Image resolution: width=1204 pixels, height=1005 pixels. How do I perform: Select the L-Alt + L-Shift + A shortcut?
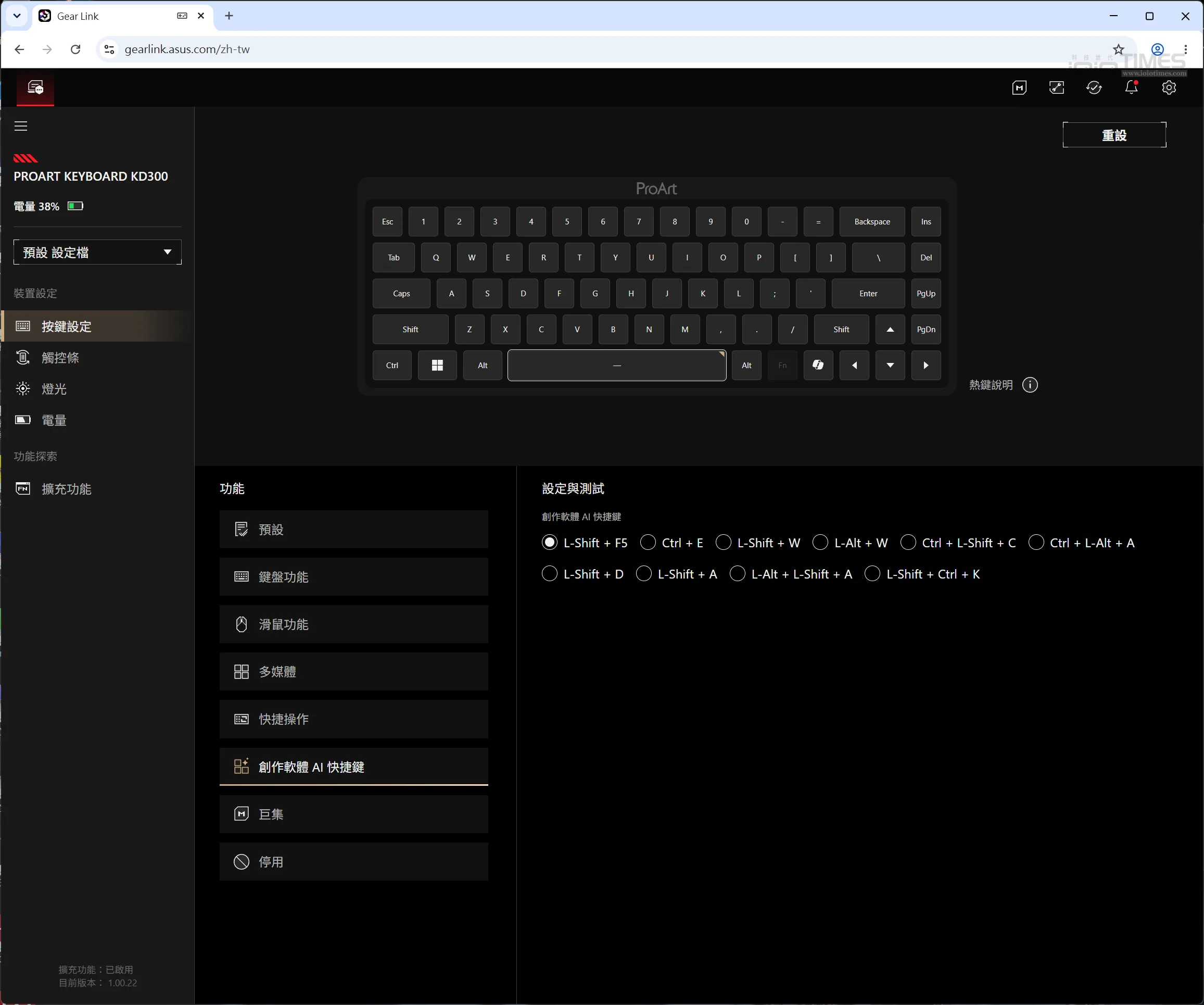pos(791,574)
